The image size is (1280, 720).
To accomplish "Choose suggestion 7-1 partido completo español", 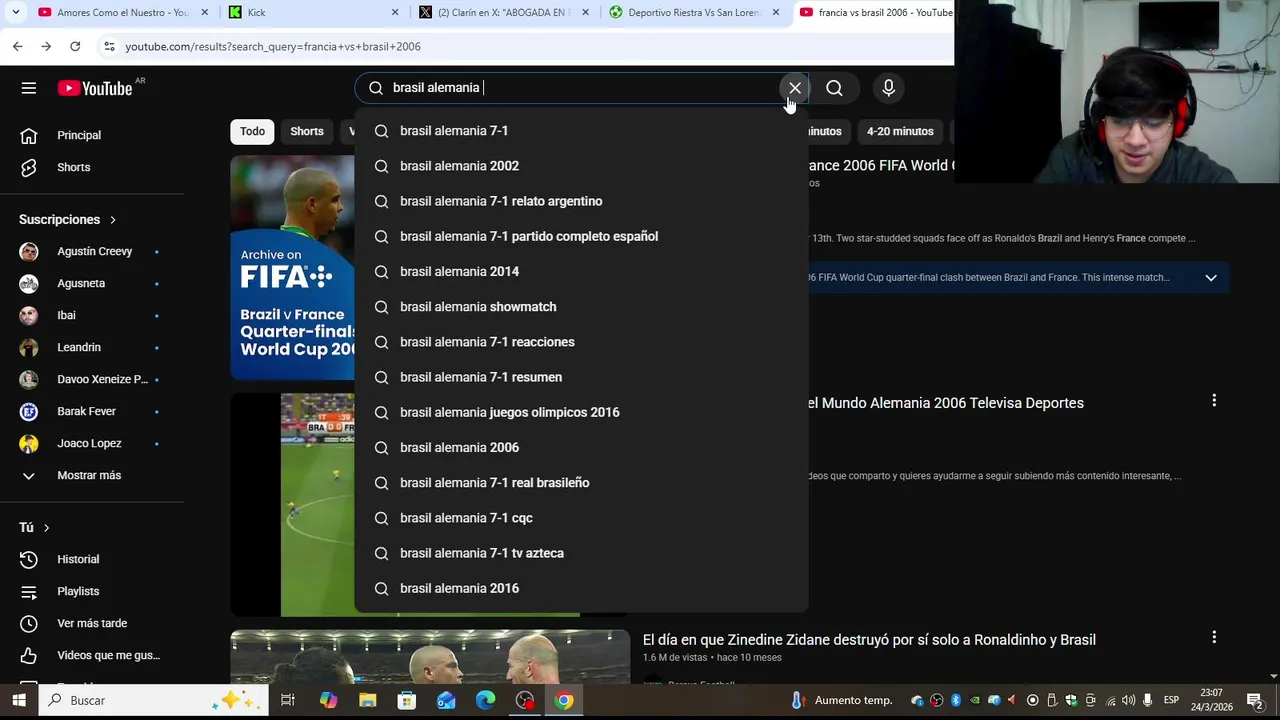I will point(581,236).
